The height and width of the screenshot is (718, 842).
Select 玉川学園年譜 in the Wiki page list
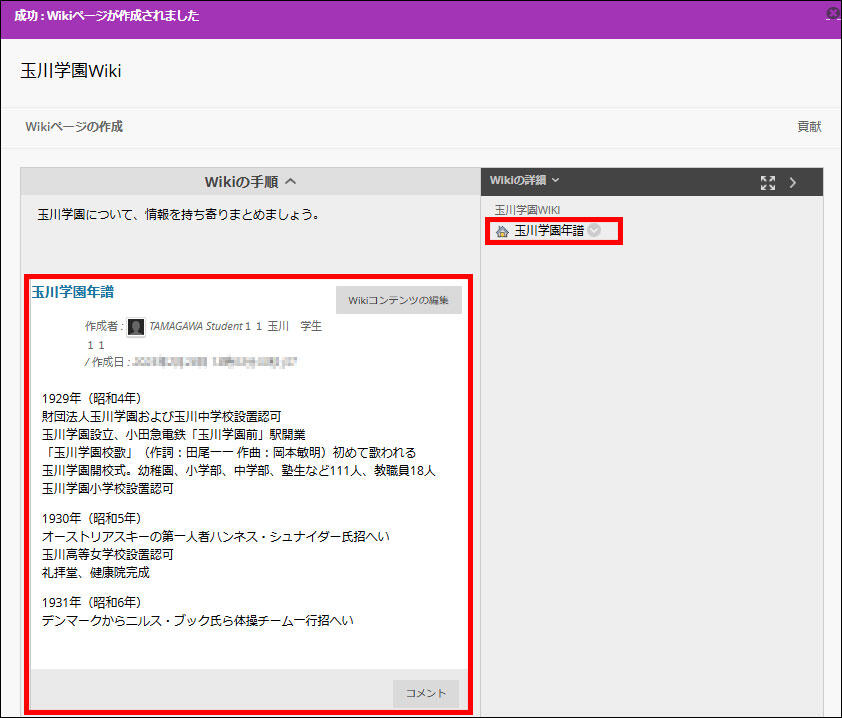pyautogui.click(x=549, y=231)
